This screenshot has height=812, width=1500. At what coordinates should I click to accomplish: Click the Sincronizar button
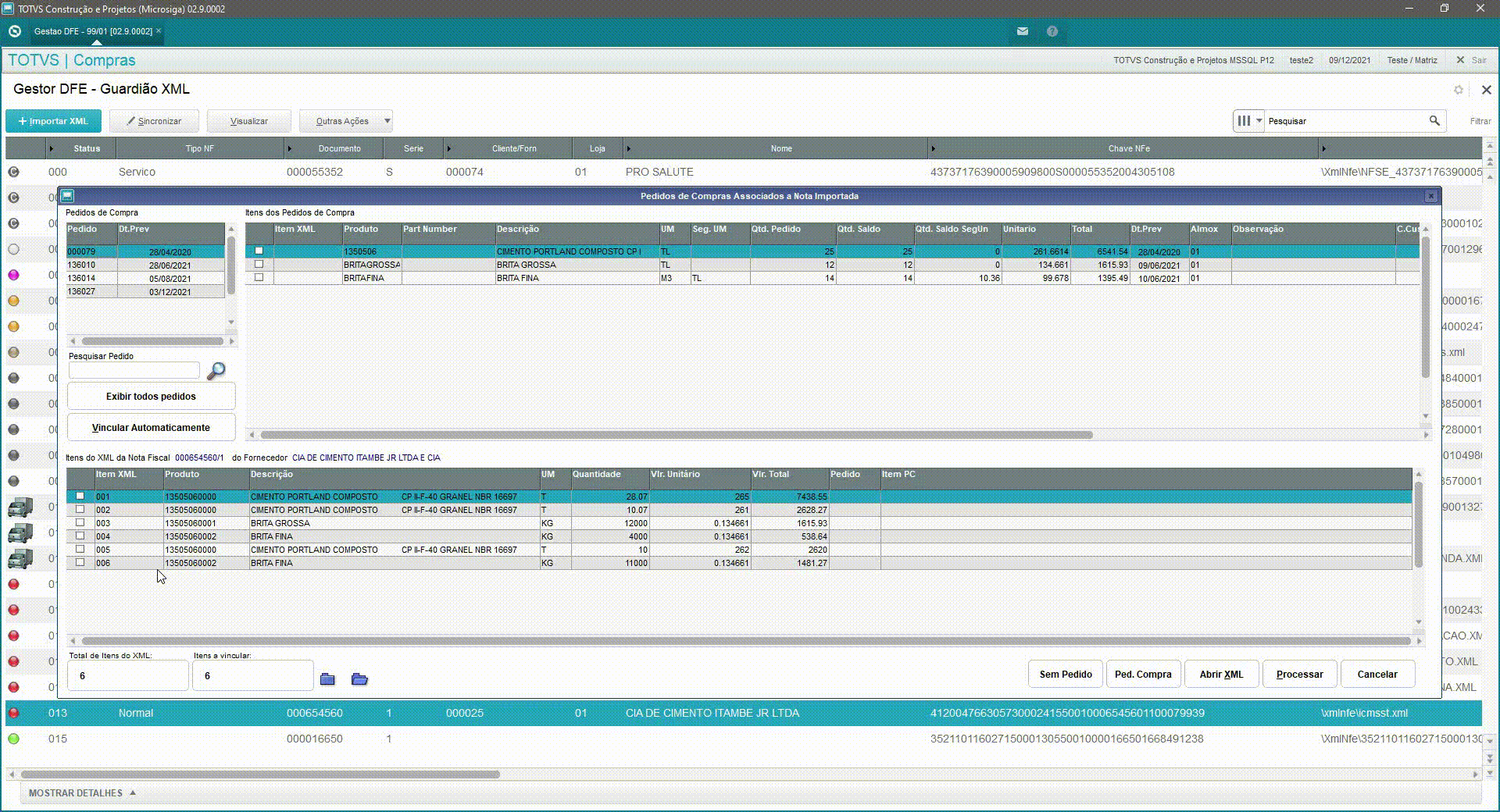154,121
